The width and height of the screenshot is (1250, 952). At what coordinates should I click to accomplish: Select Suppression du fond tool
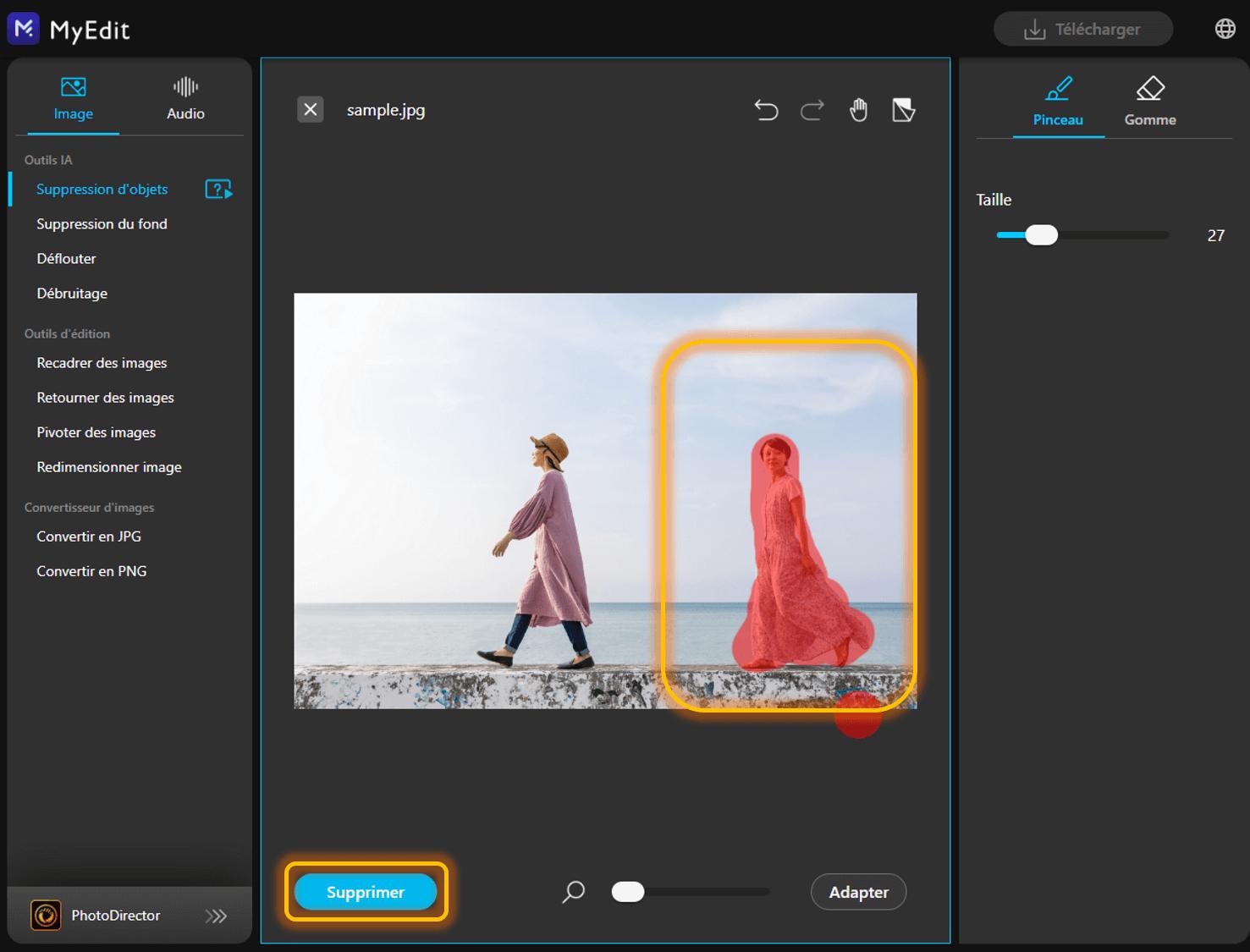(102, 223)
